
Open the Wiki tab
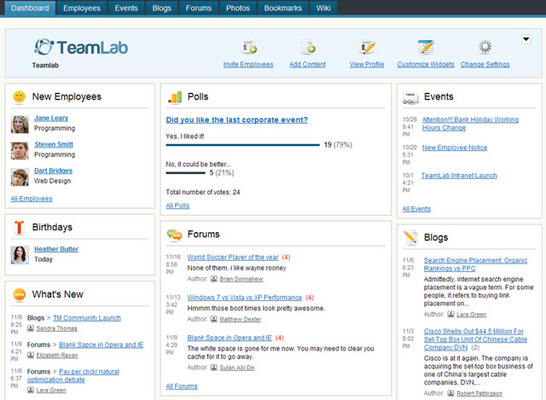pos(323,8)
